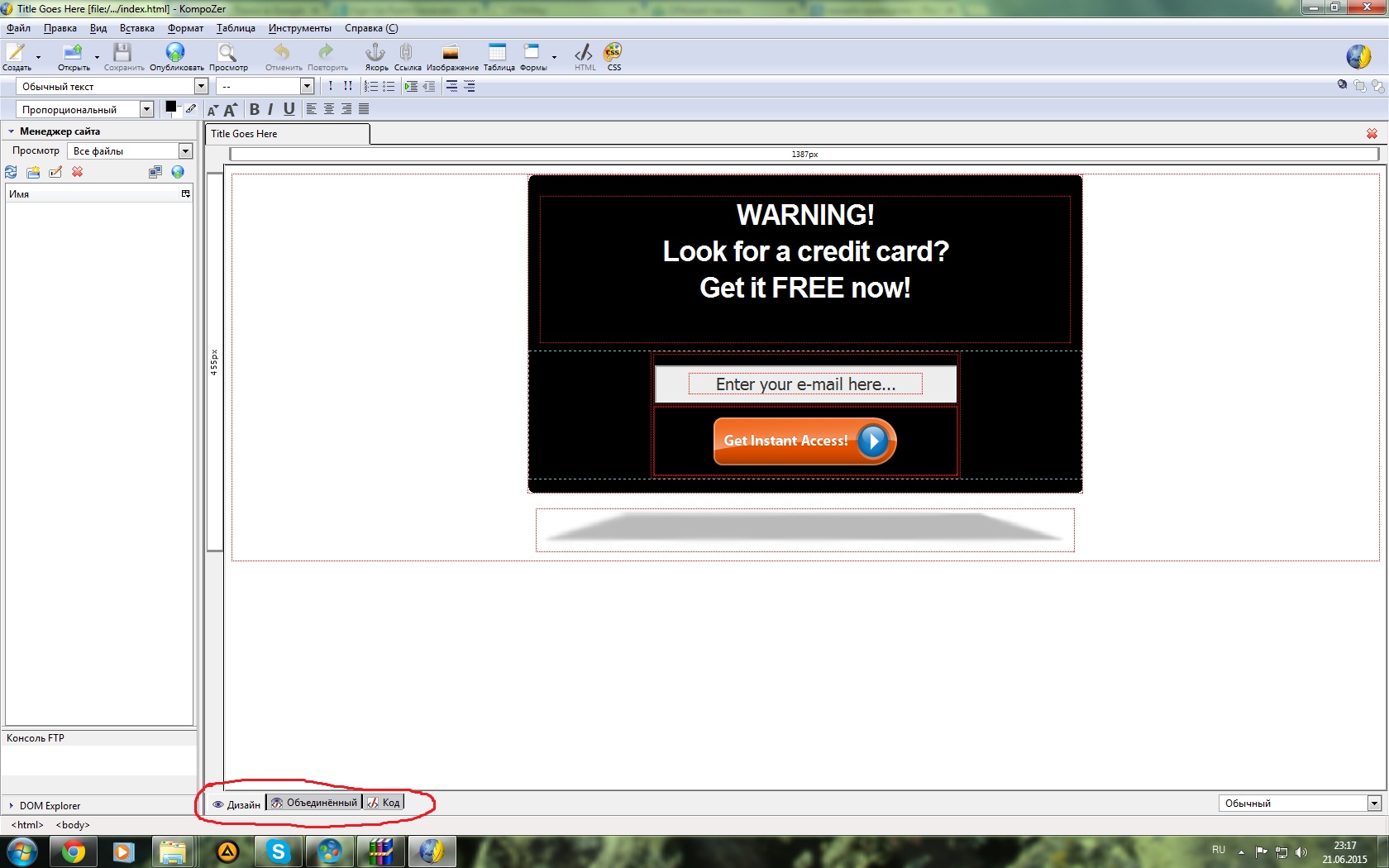Open the Таблица menu
Image resolution: width=1389 pixels, height=868 pixels.
236,28
